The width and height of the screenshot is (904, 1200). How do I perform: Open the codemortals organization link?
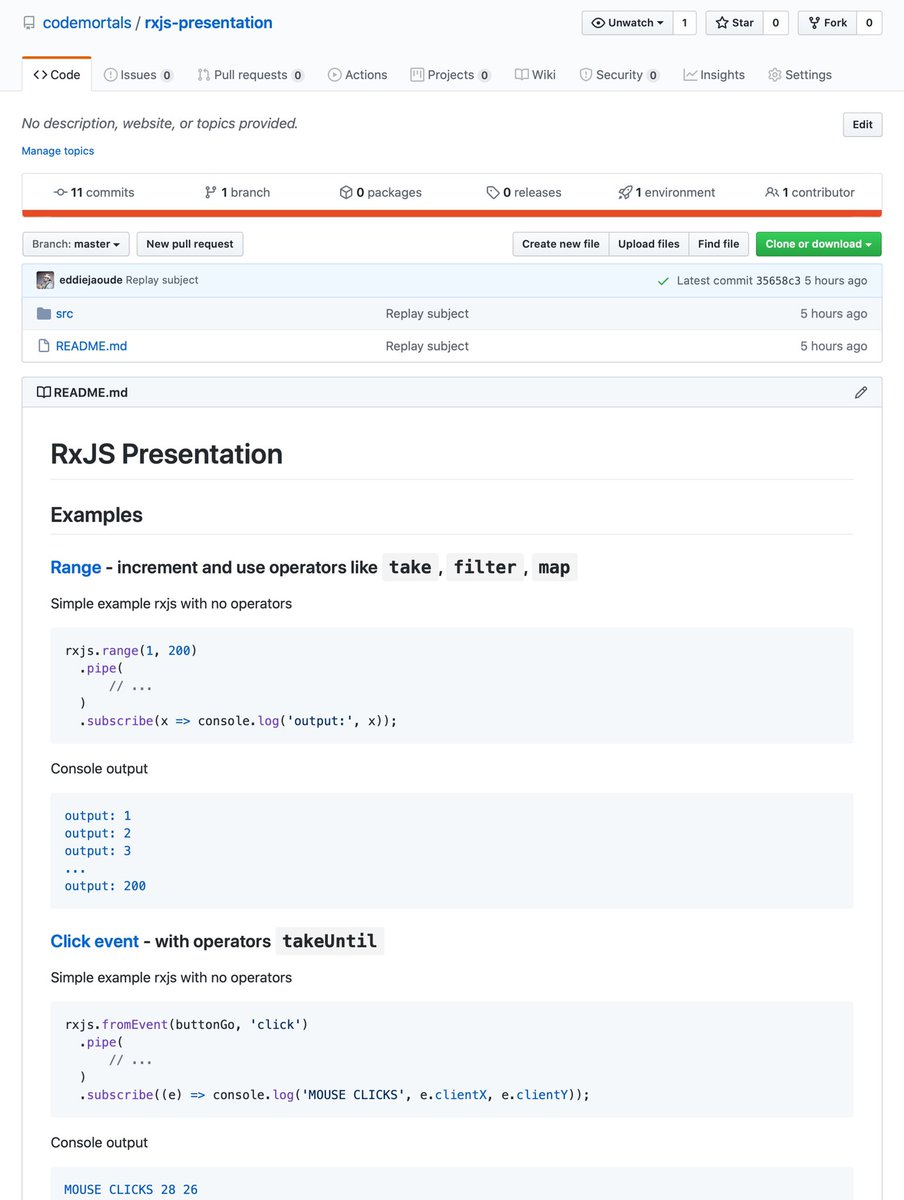click(87, 23)
